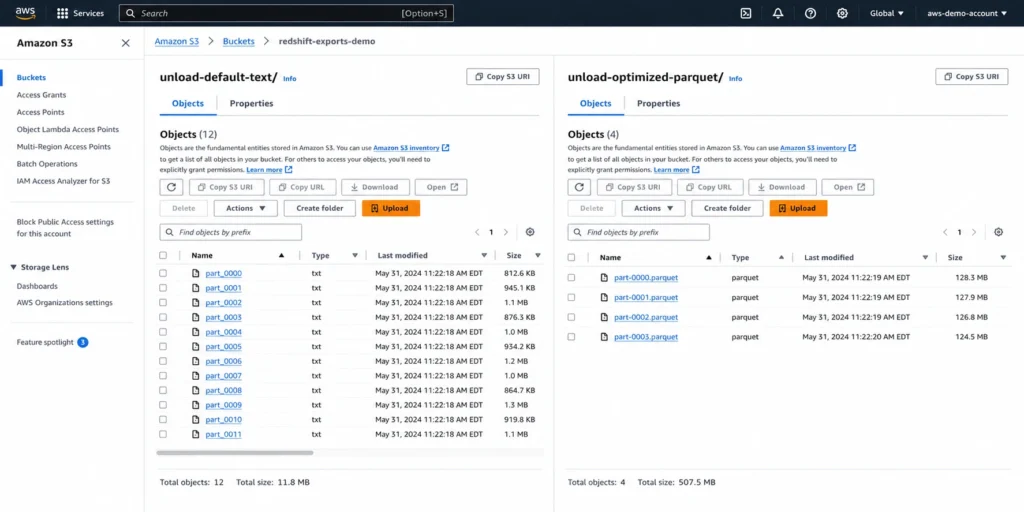Refresh the unload-default-text object list
The width and height of the screenshot is (1024, 512).
(171, 187)
